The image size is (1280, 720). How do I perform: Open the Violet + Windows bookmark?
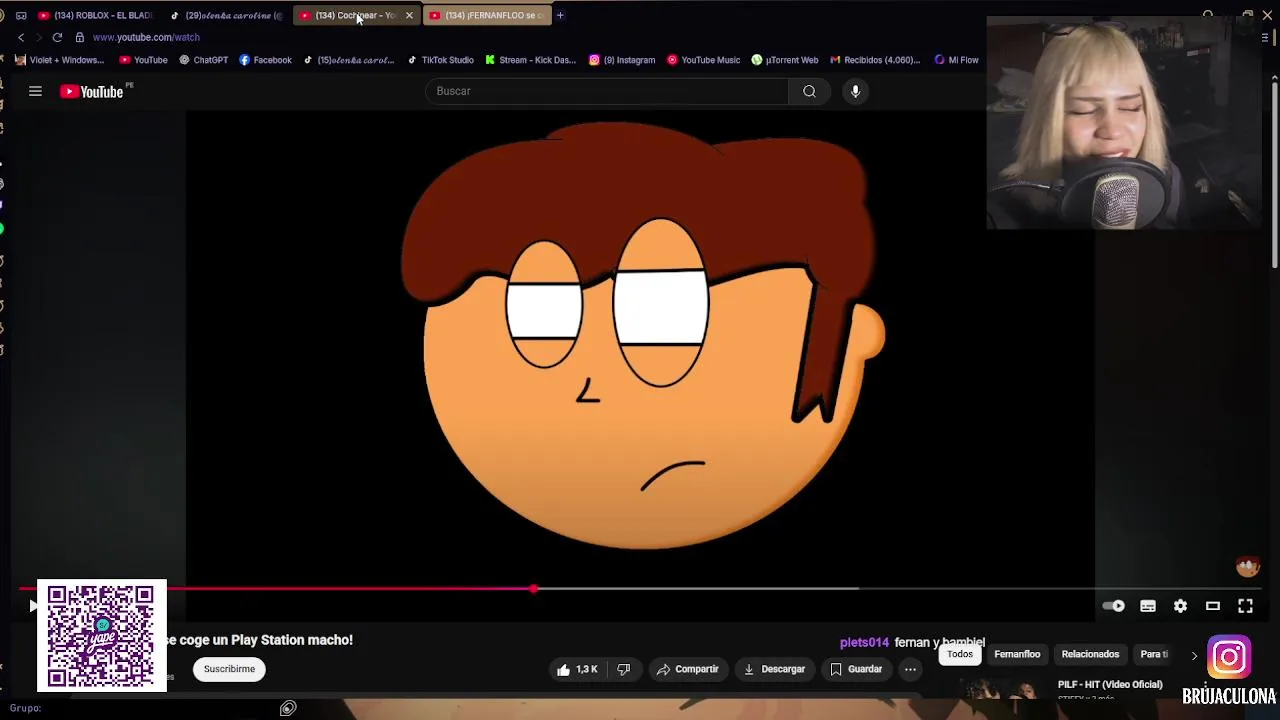(59, 60)
